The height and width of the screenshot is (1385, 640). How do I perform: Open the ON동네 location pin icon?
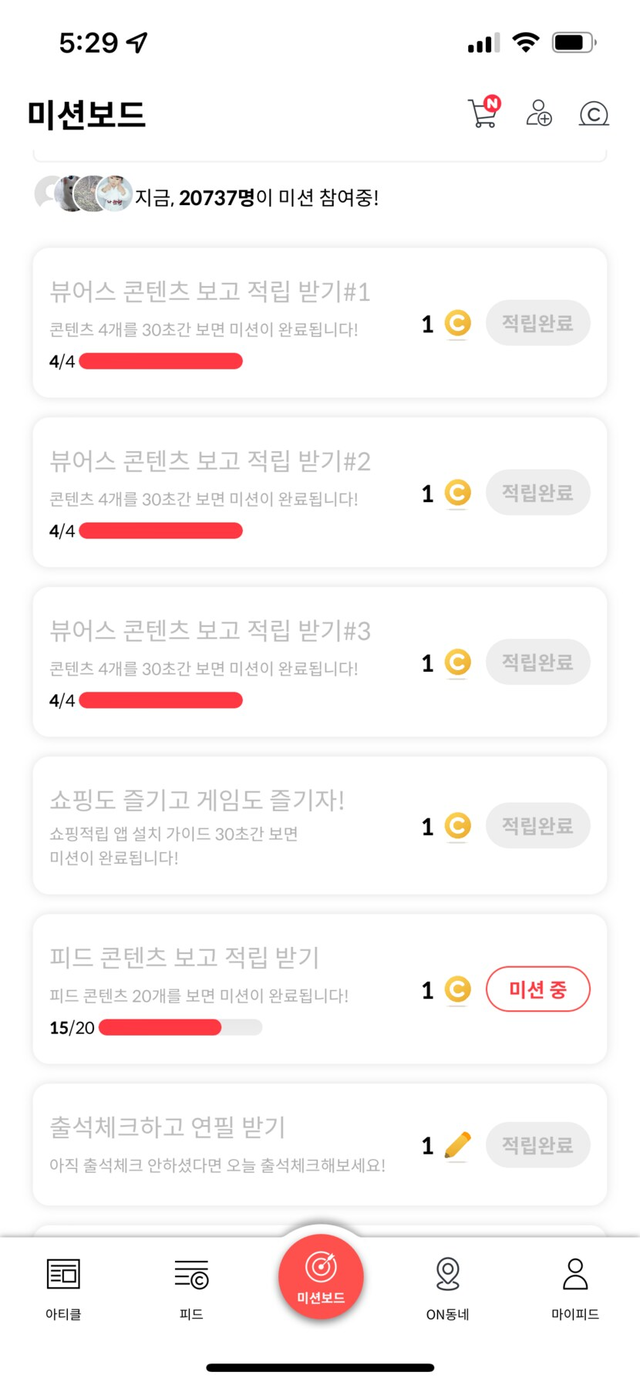point(448,1273)
